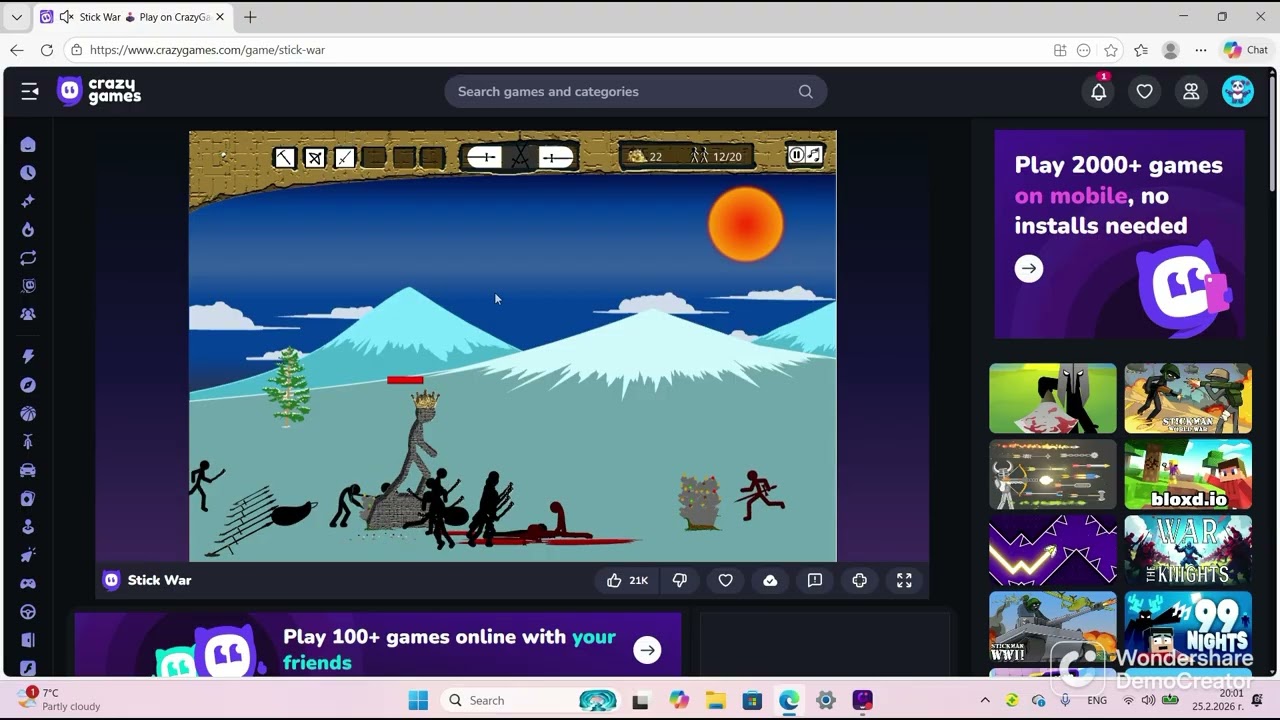Image resolution: width=1280 pixels, height=720 pixels.
Task: Open Clicker category icon
Action: point(28,526)
